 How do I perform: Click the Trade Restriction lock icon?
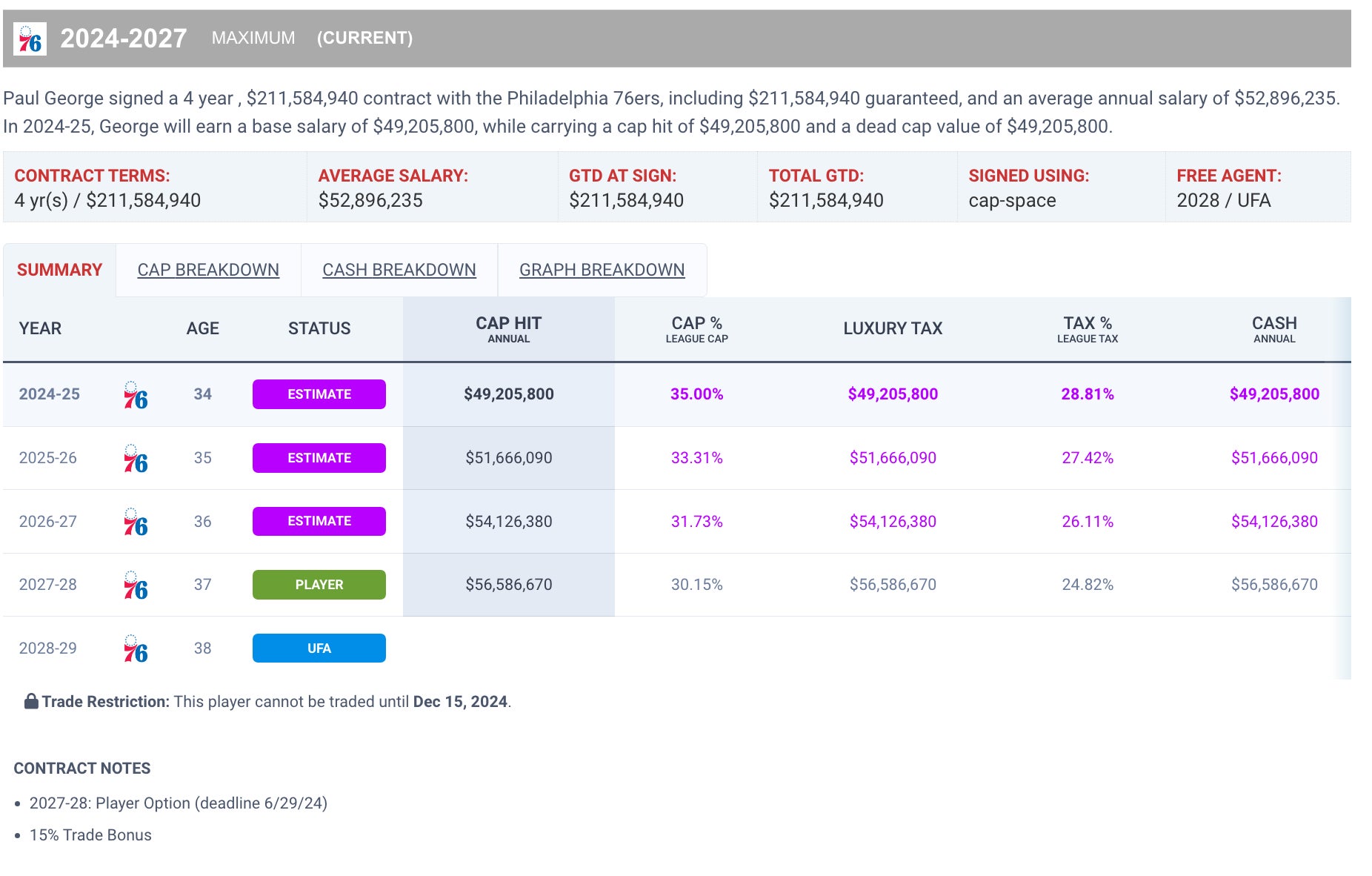coord(31,701)
